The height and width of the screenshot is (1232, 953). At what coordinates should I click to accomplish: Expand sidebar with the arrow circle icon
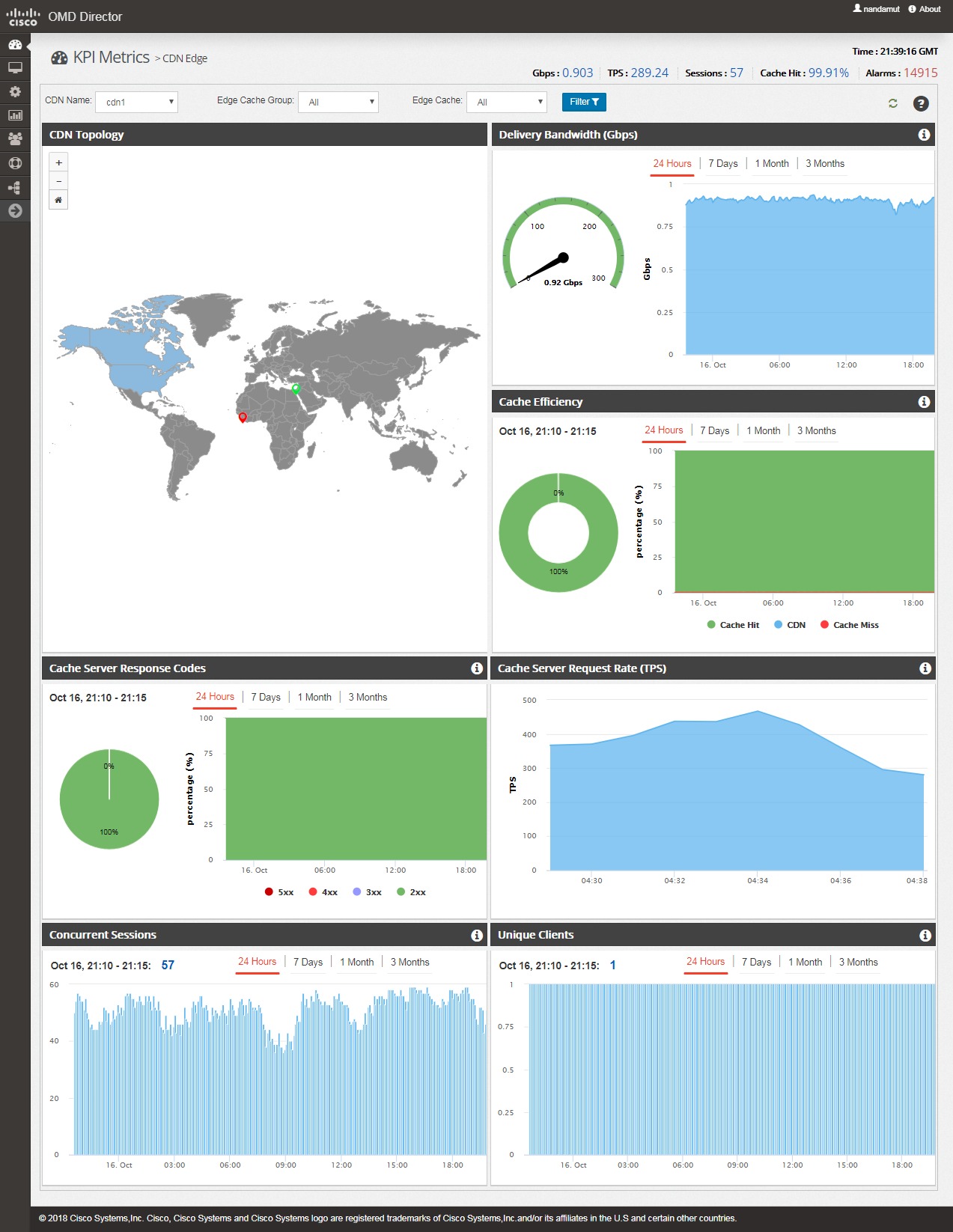[x=15, y=211]
